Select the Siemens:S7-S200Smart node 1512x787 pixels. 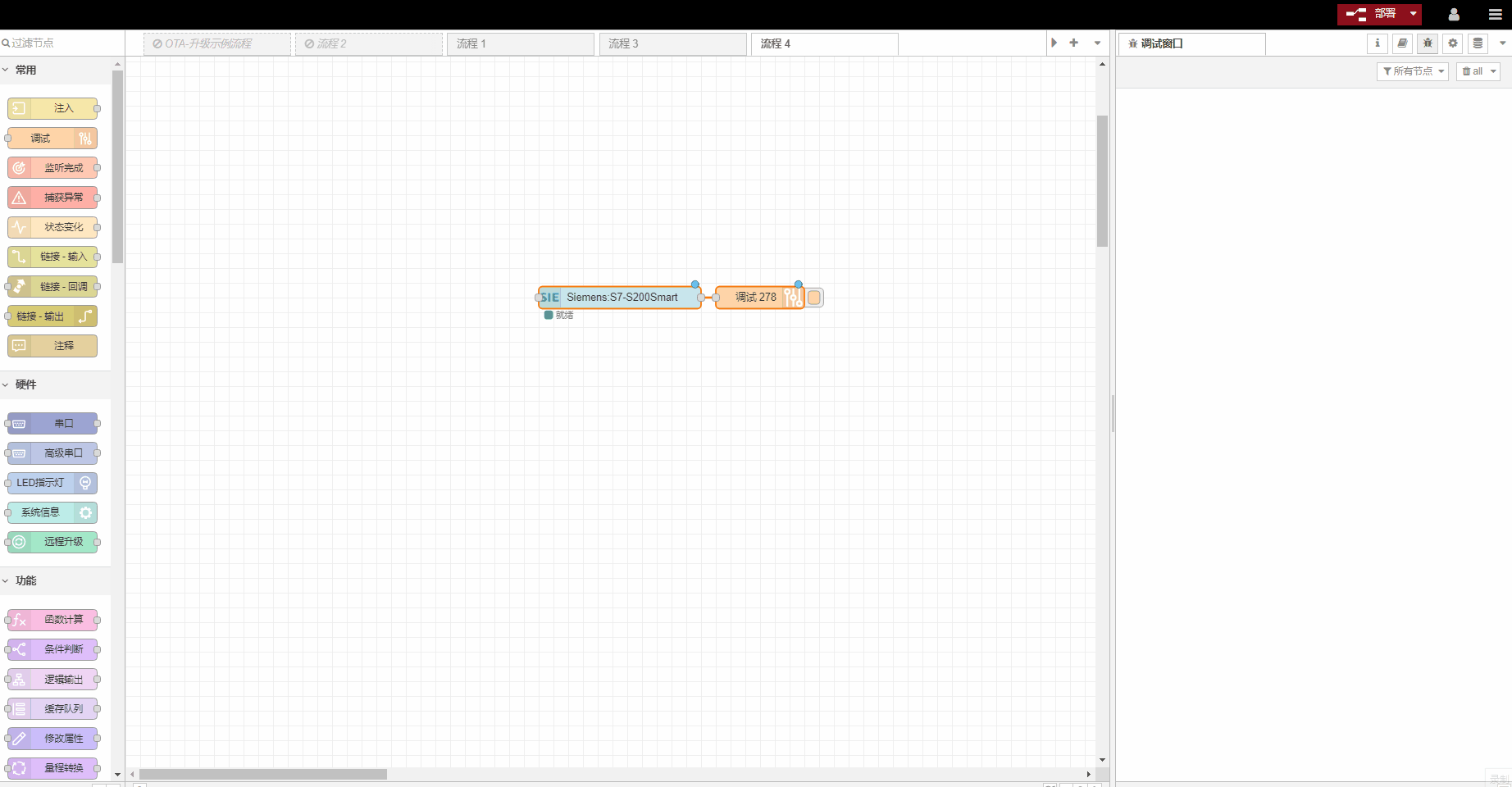pos(621,298)
